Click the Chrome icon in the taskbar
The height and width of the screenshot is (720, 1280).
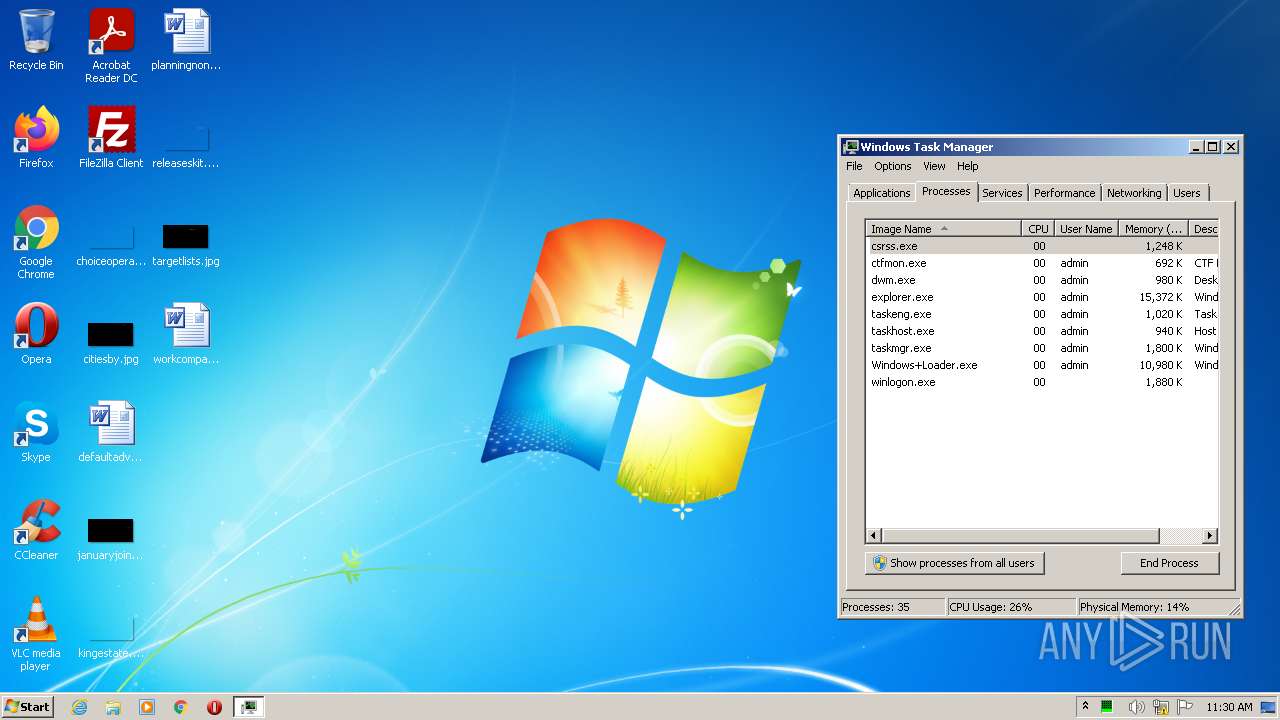(x=181, y=707)
